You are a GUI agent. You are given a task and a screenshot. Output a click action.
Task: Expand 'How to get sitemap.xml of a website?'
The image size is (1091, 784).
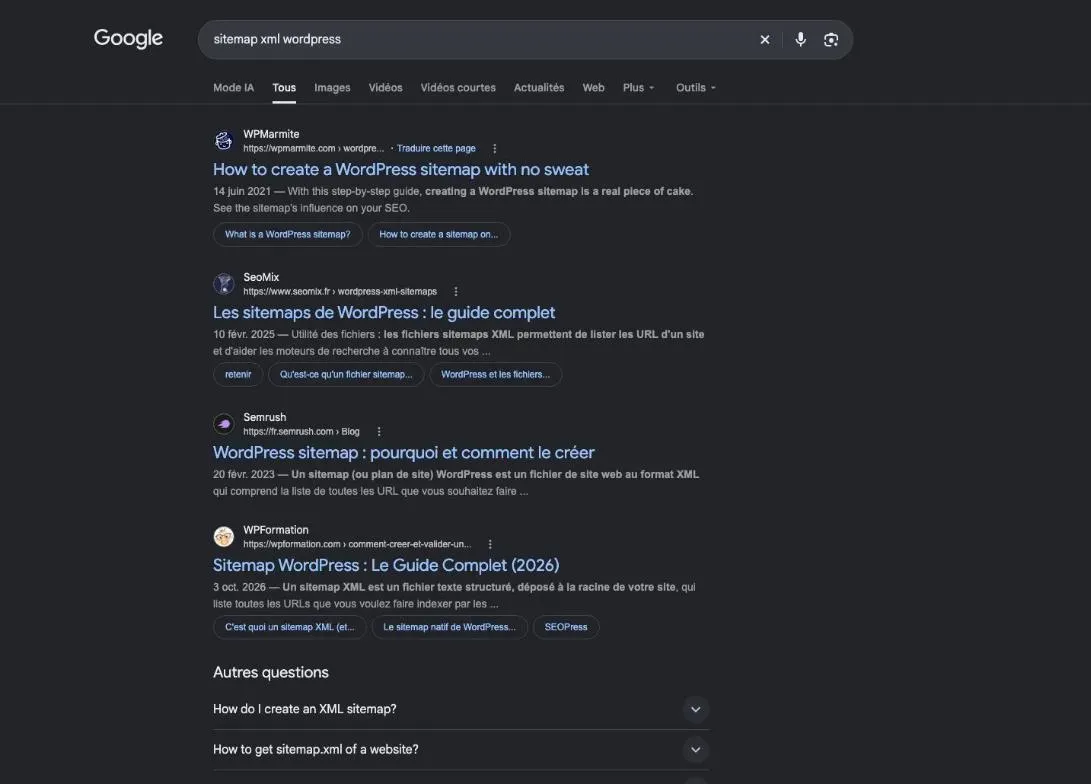tap(461, 749)
